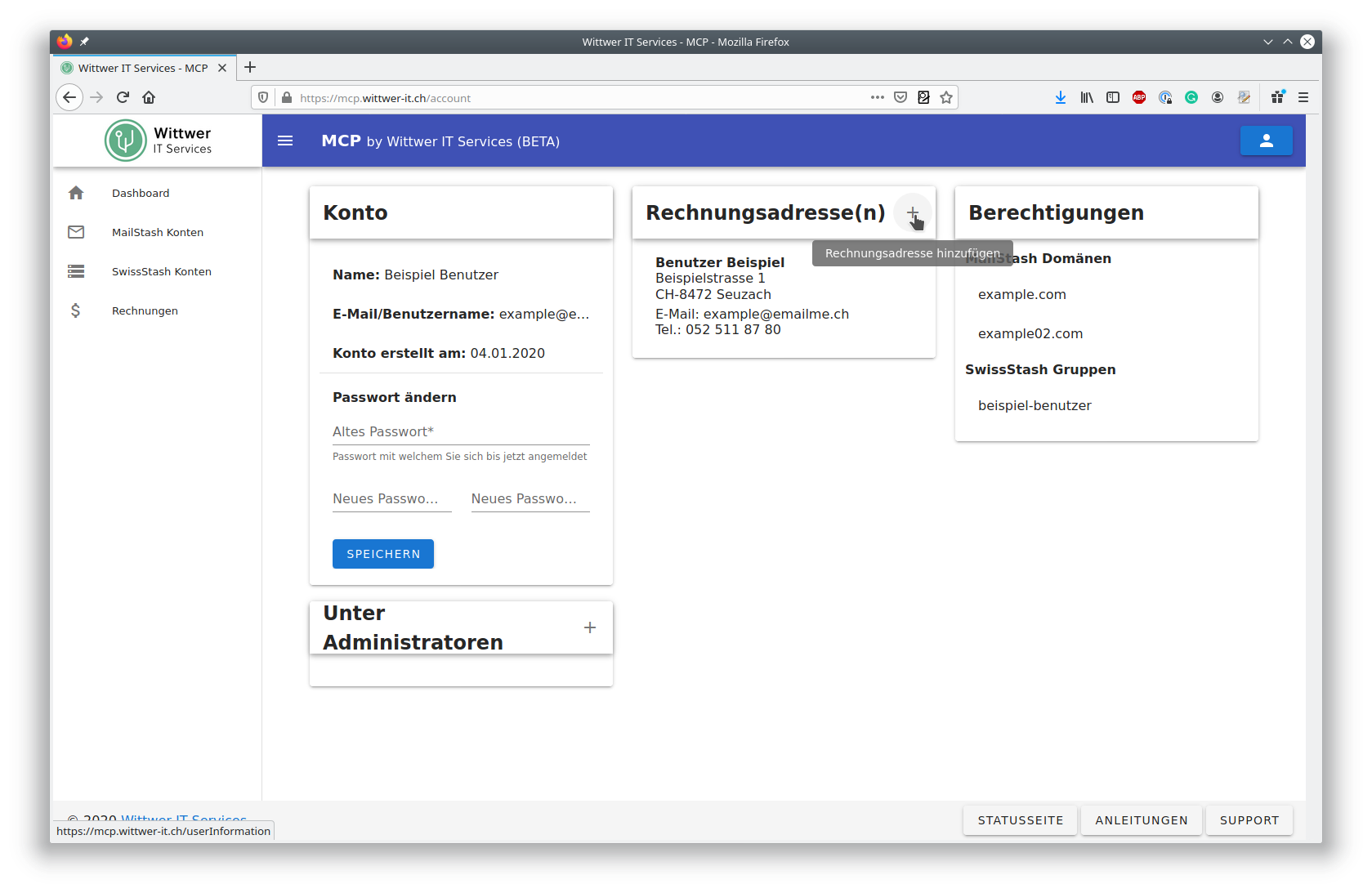
Task: Click the Rechnungen dollar icon
Action: (76, 310)
